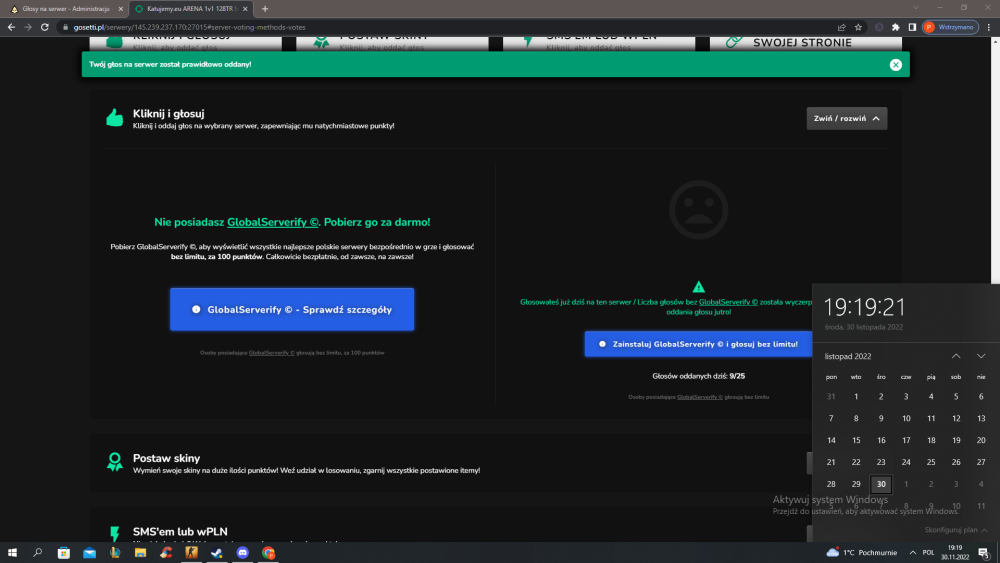Open CCleaner from taskbar

click(166, 552)
